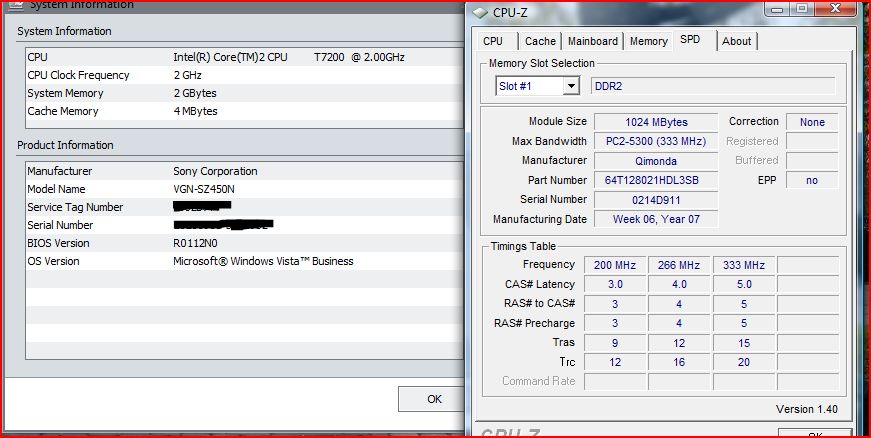Click the Timings Table group label
The image size is (871, 438).
(x=523, y=246)
